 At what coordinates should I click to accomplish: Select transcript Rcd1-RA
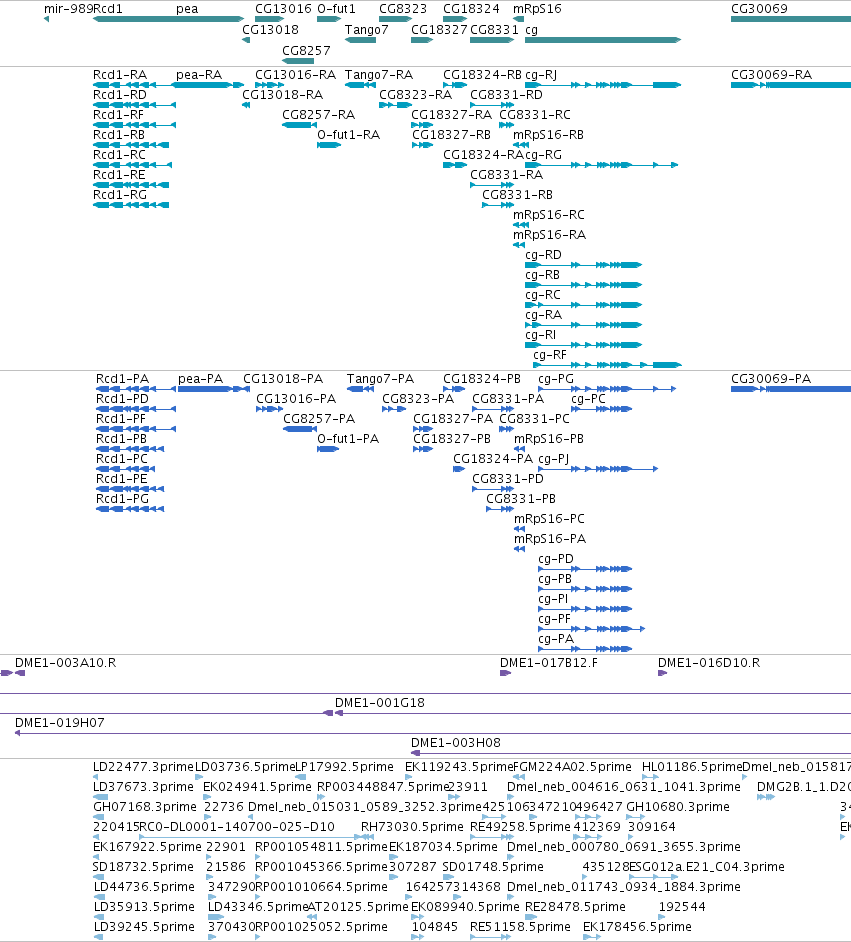120,75
